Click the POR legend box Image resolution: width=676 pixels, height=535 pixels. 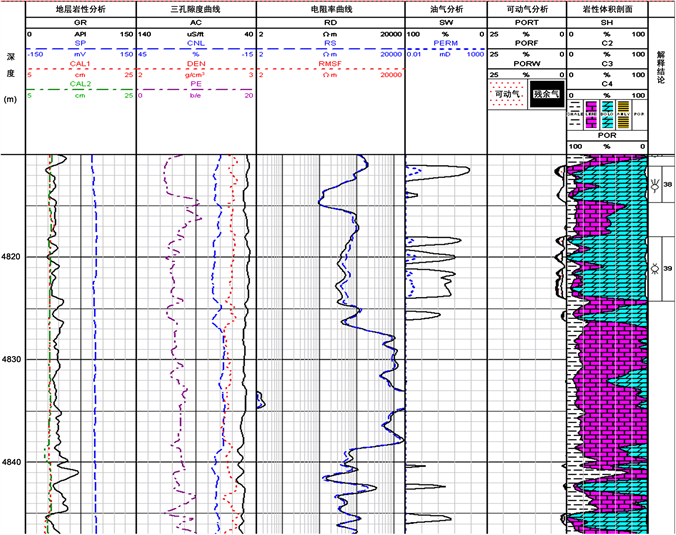point(639,108)
